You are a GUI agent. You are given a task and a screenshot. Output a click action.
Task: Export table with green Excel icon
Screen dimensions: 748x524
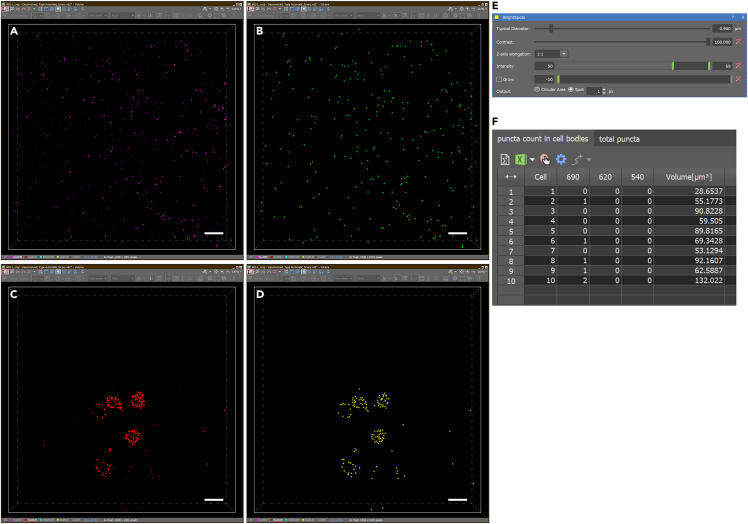[x=520, y=159]
